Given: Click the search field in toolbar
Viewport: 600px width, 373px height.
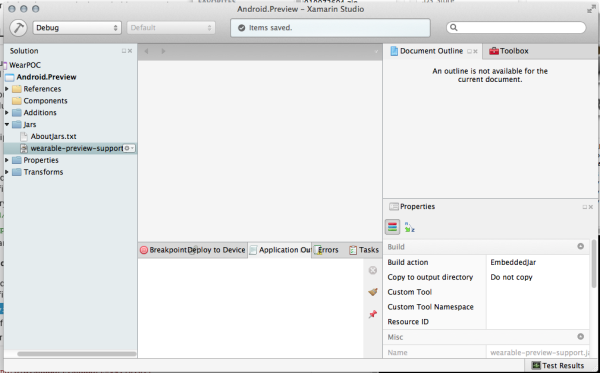Looking at the screenshot, I should (x=516, y=28).
